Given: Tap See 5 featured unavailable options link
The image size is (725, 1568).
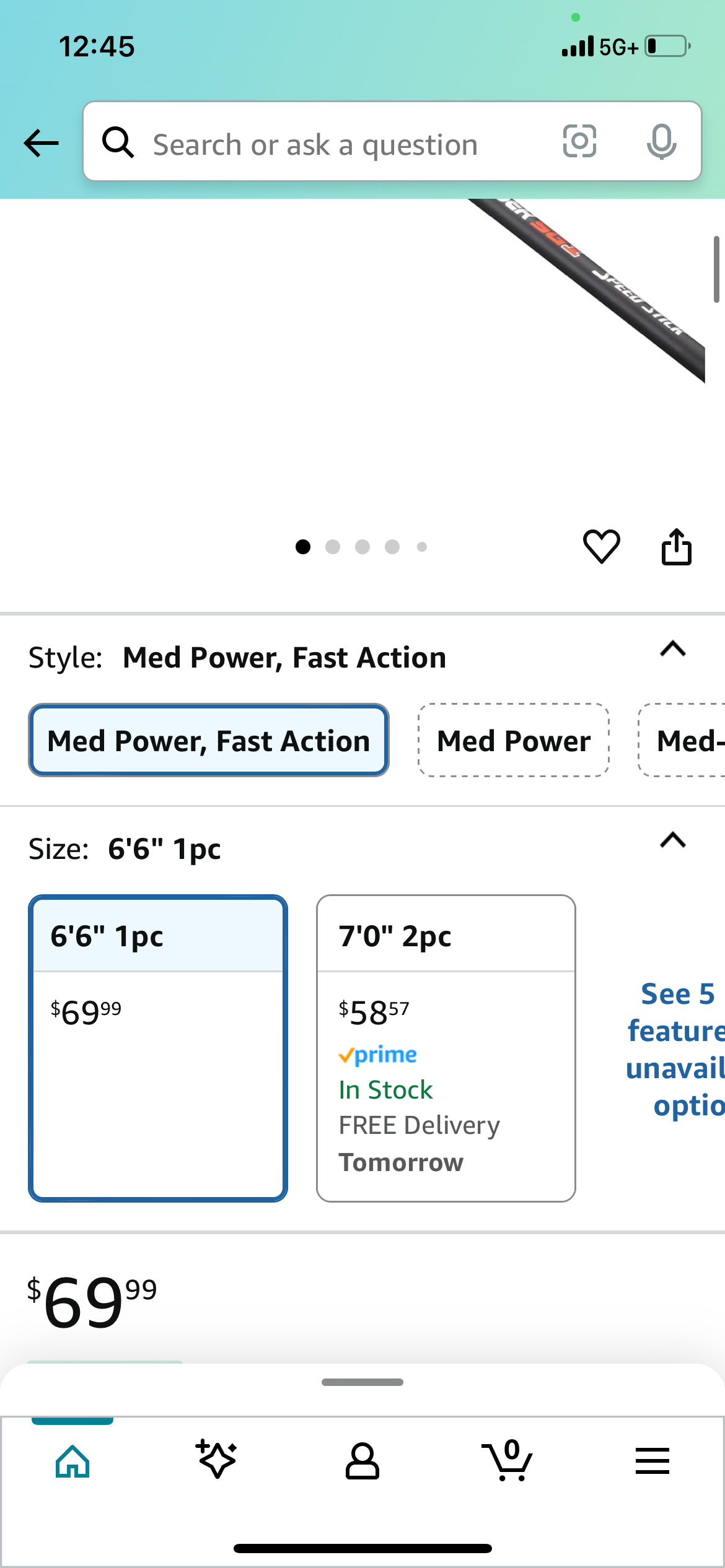Looking at the screenshot, I should pos(675,1050).
